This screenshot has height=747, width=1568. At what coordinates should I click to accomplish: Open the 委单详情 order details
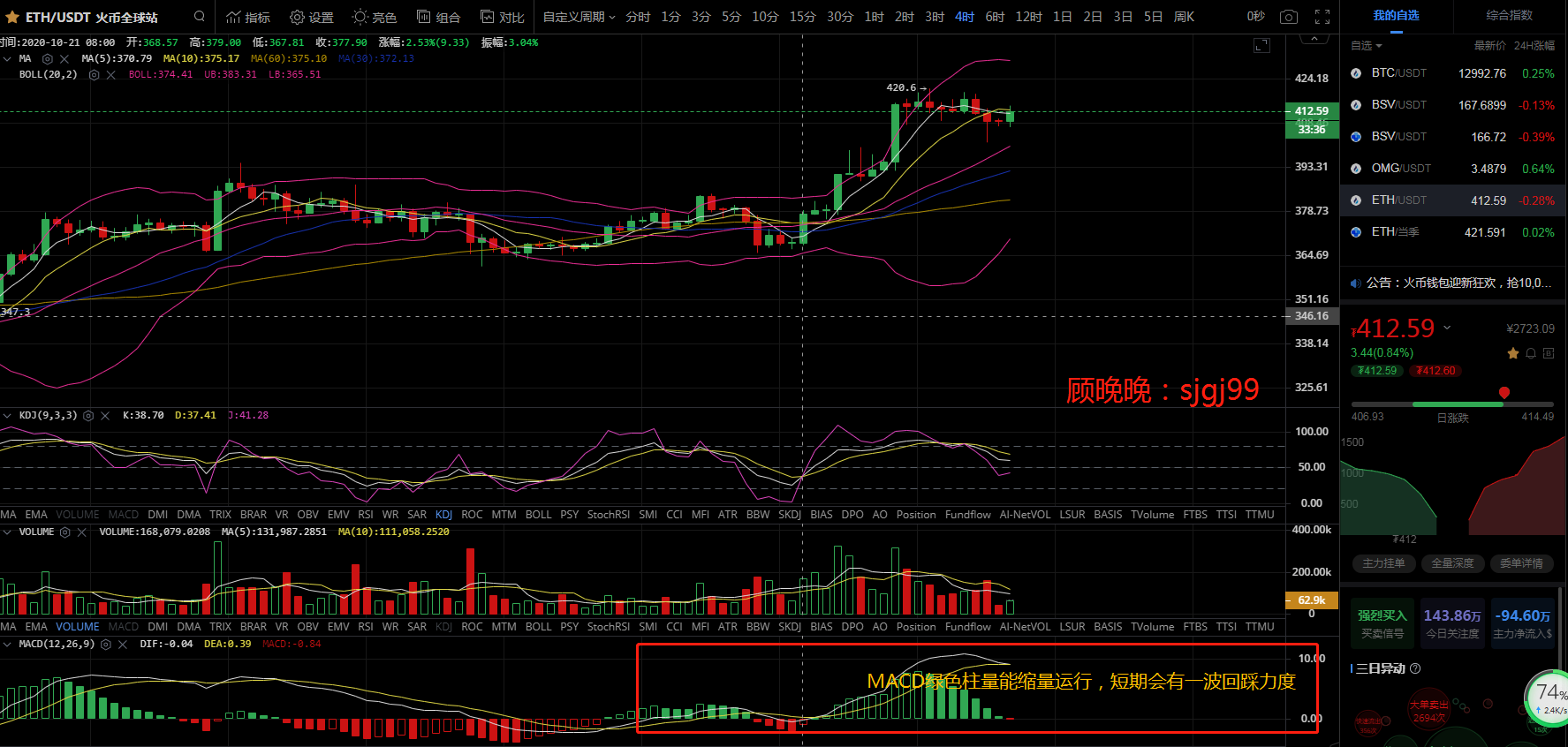click(x=1521, y=563)
